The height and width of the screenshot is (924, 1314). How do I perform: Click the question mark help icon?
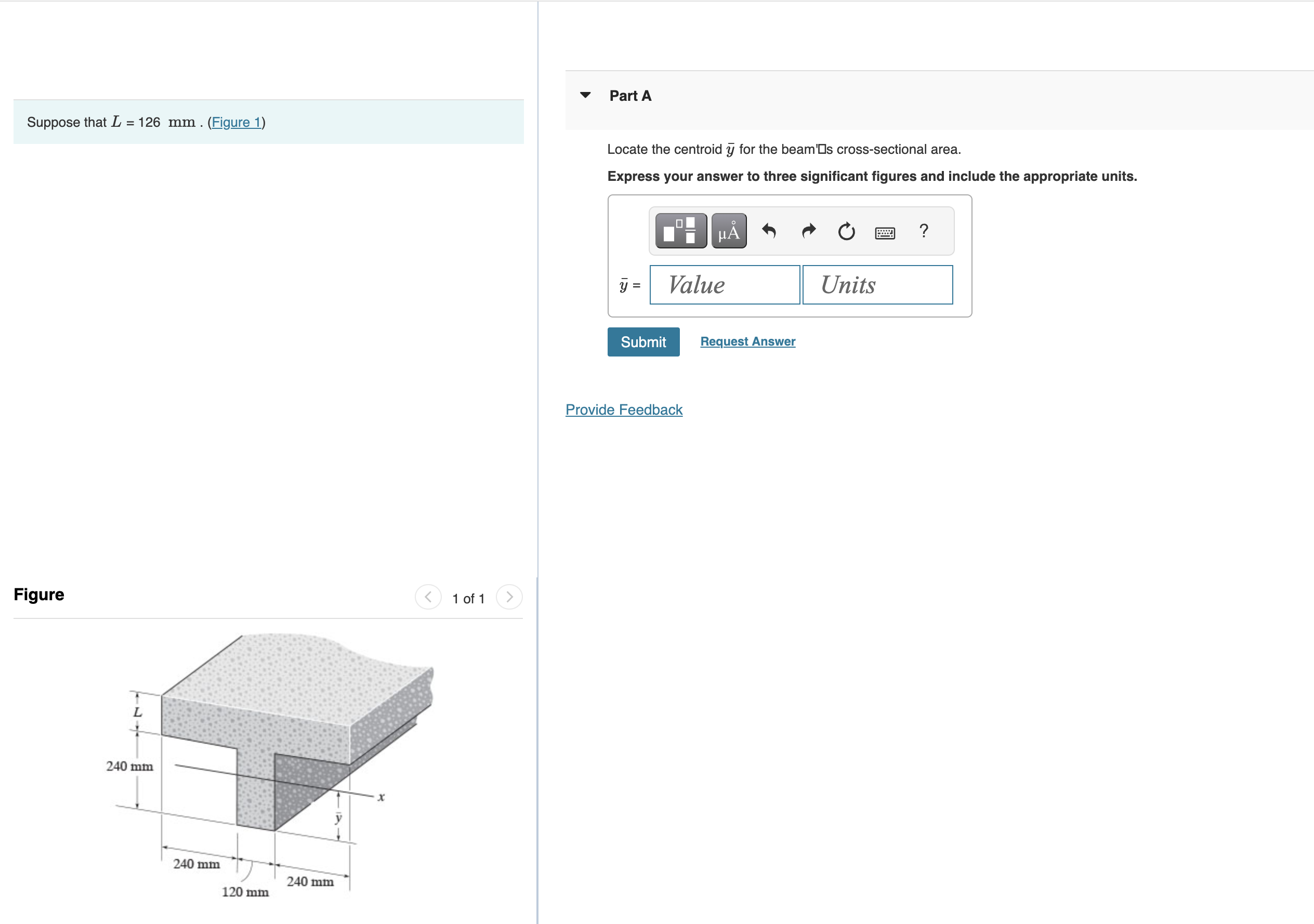pos(923,231)
